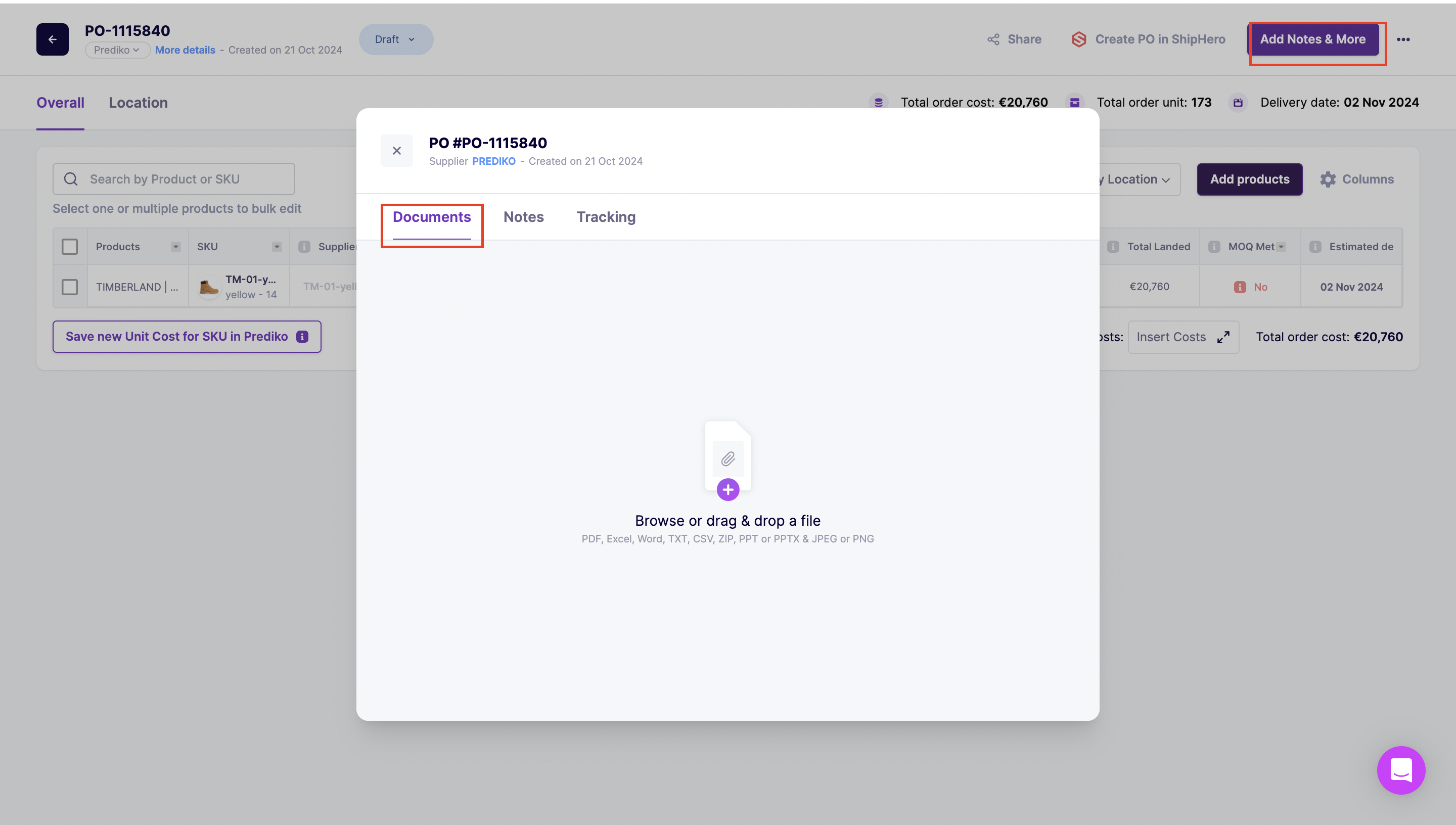Click the Share icon in the header
1456x825 pixels.
(993, 39)
